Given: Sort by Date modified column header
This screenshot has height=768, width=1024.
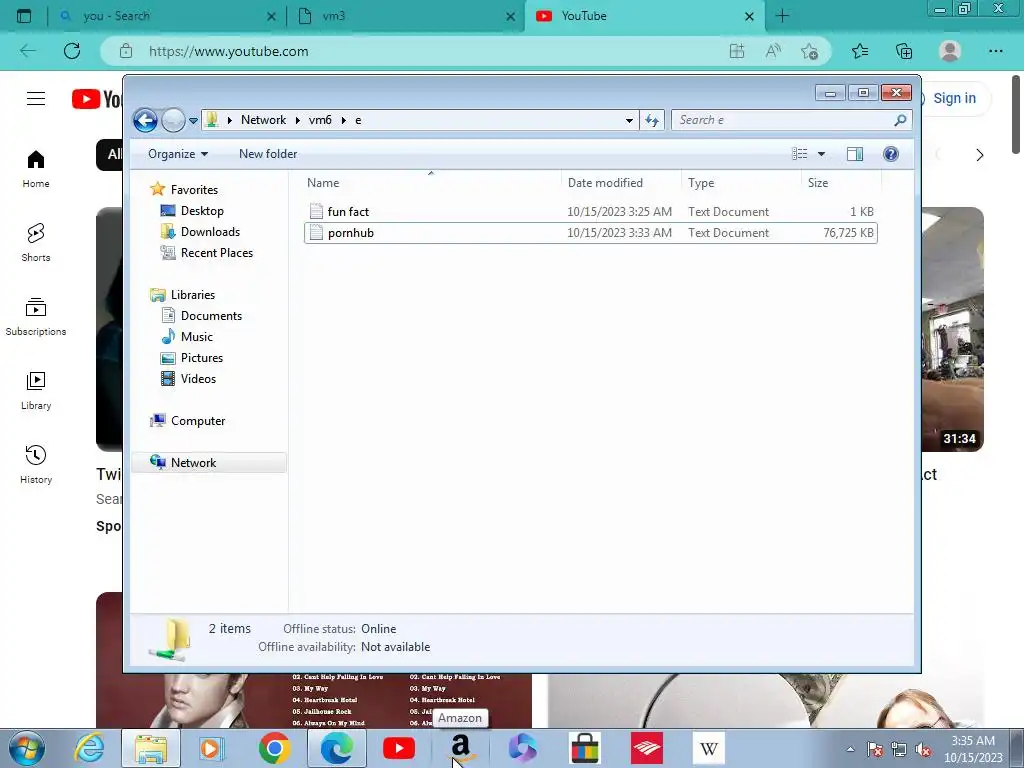Looking at the screenshot, I should (x=621, y=183).
